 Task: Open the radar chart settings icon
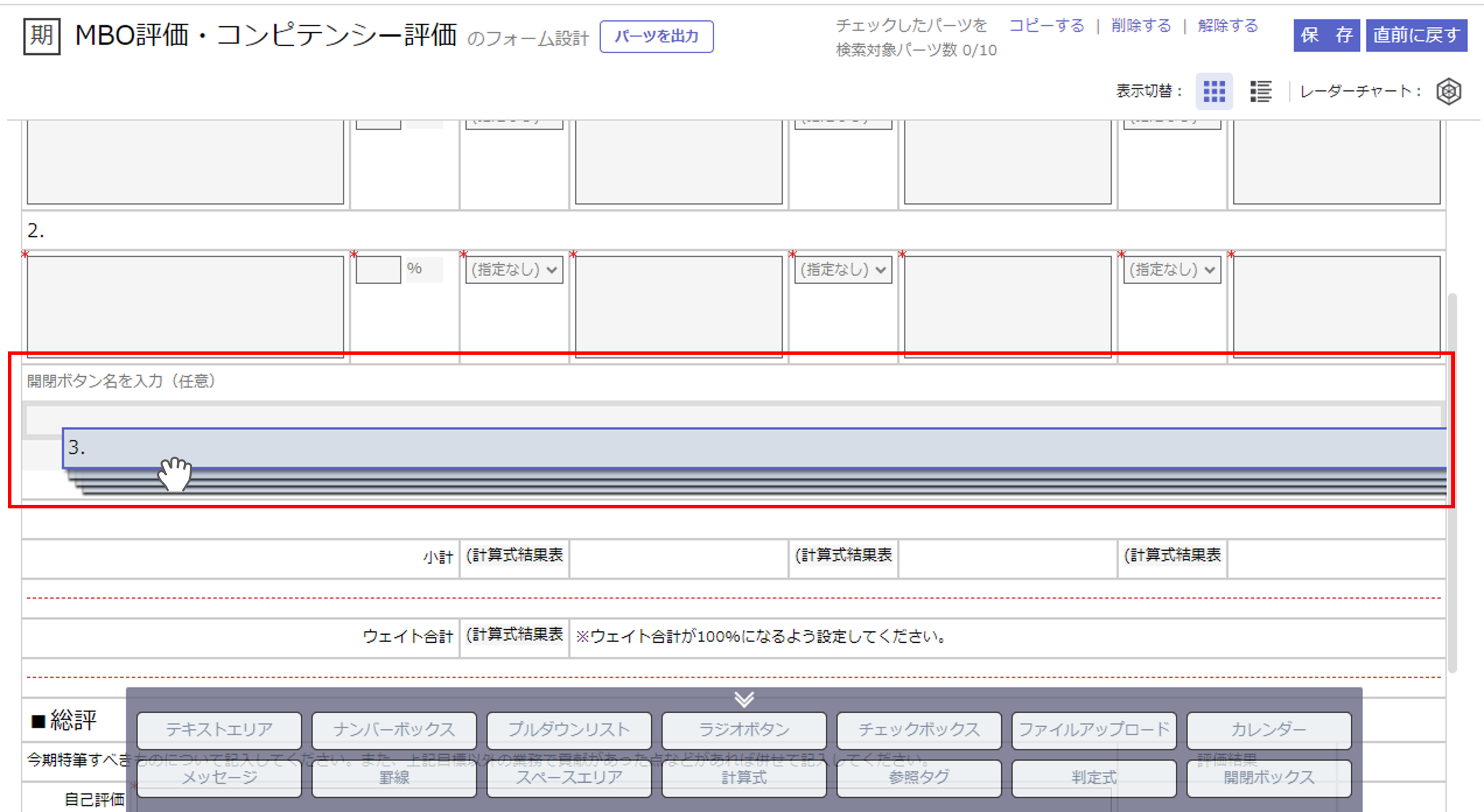coord(1450,91)
